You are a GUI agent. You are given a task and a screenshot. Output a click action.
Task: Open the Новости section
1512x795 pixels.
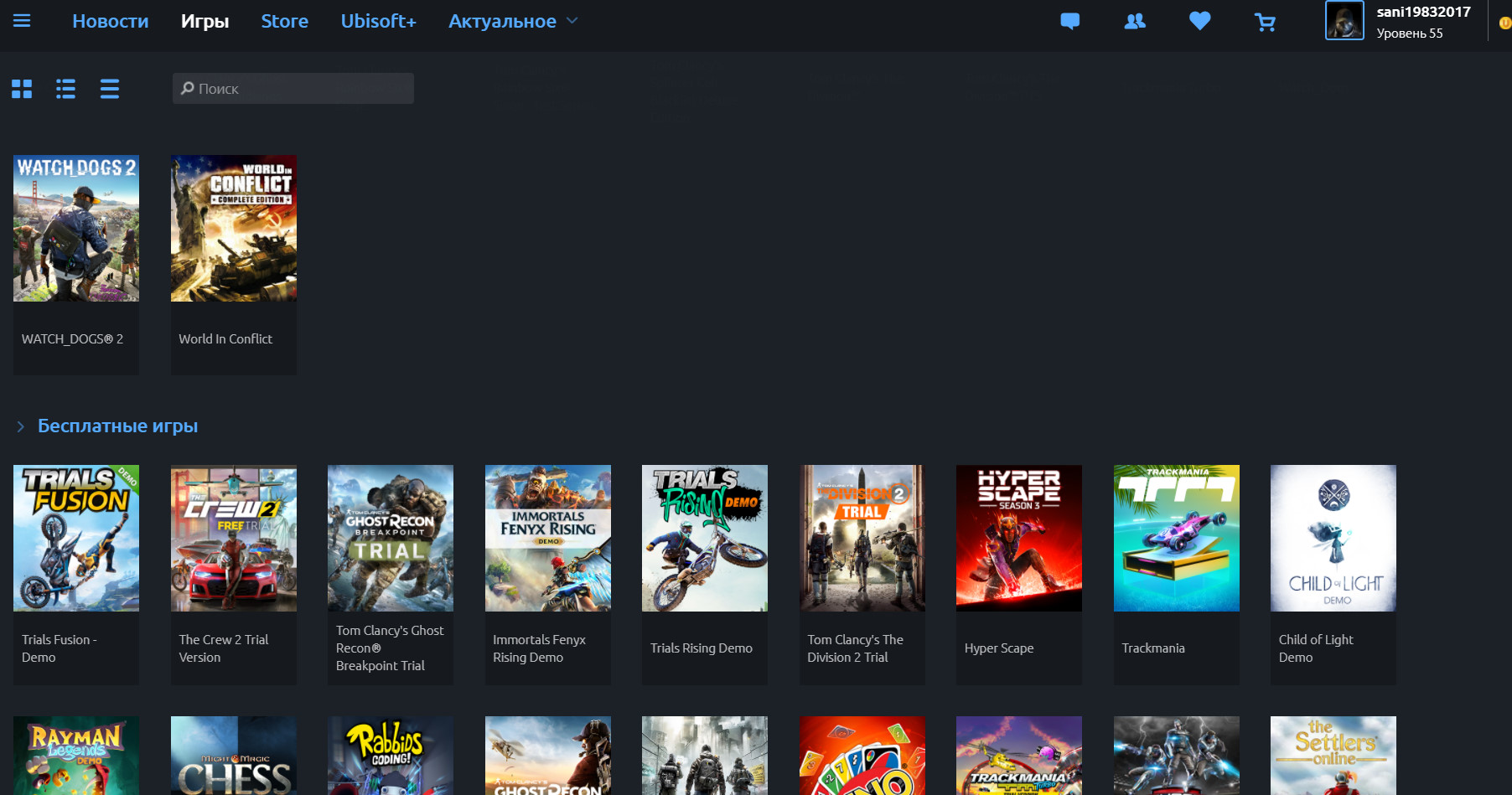point(110,21)
